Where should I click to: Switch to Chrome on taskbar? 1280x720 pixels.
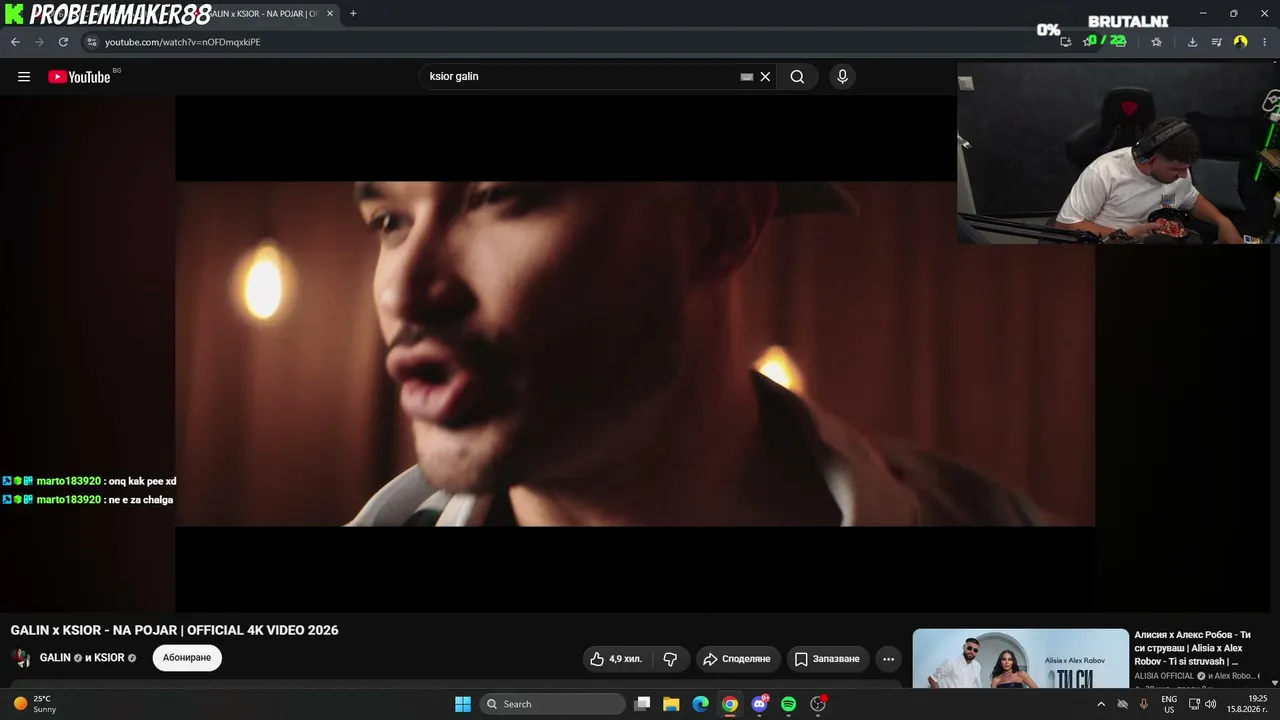(730, 704)
